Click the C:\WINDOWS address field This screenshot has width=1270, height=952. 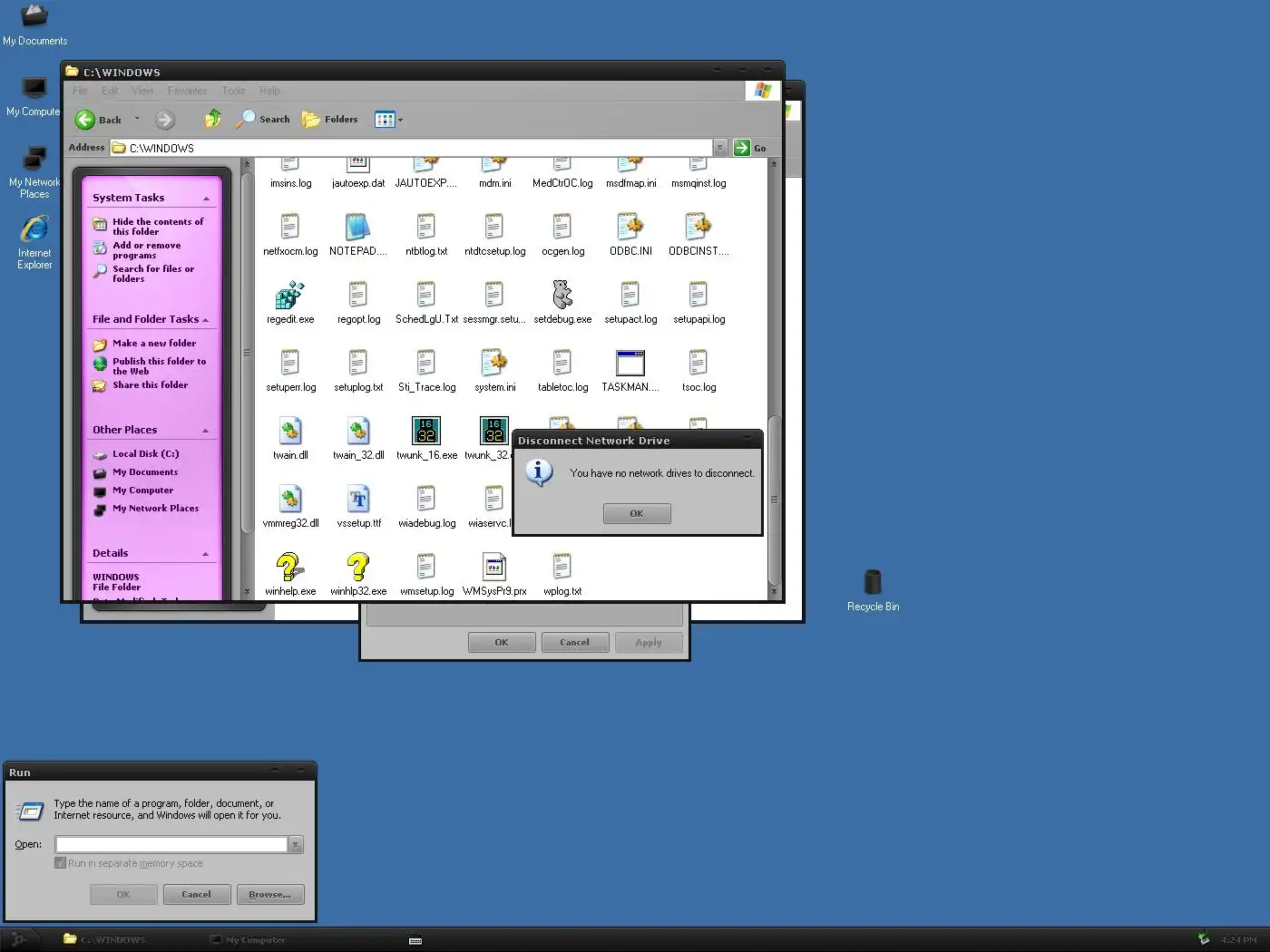[x=412, y=148]
